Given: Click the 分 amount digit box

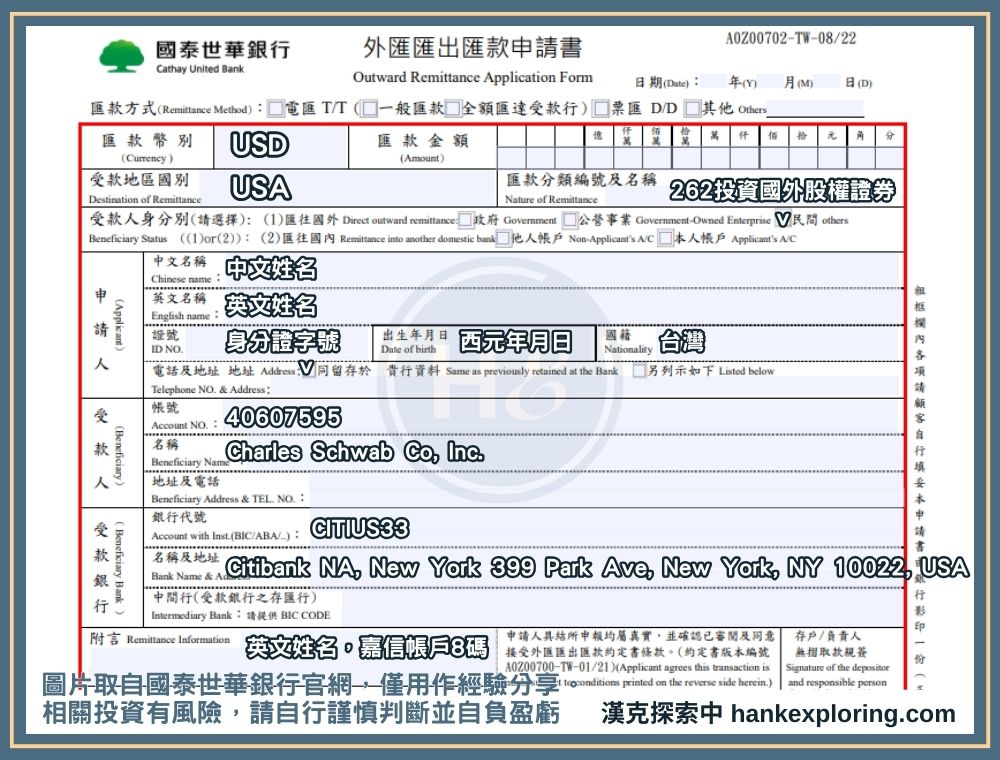Looking at the screenshot, I should click(x=890, y=157).
